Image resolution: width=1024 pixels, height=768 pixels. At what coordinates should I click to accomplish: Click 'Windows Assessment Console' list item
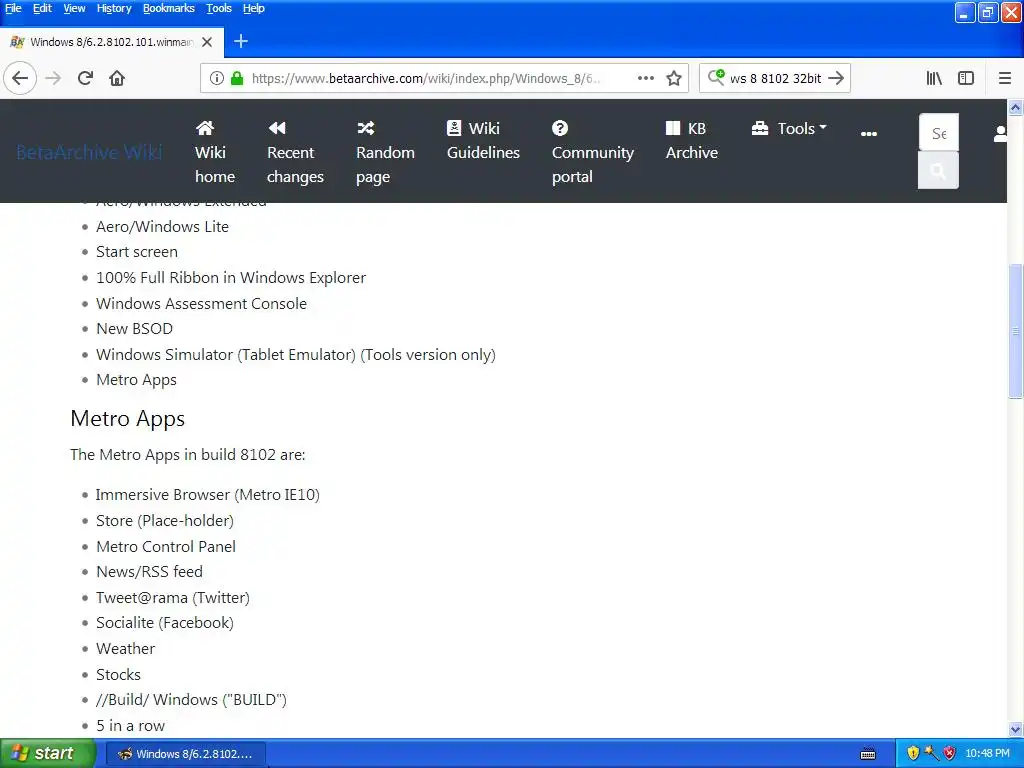201,304
